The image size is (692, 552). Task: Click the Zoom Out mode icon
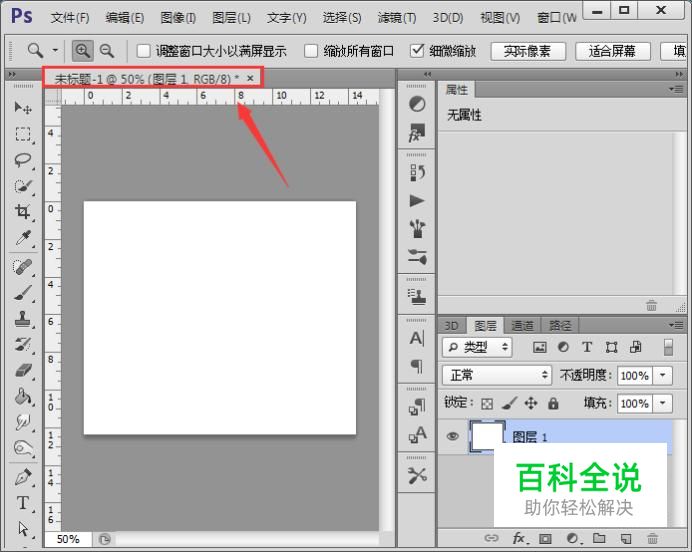click(x=107, y=51)
